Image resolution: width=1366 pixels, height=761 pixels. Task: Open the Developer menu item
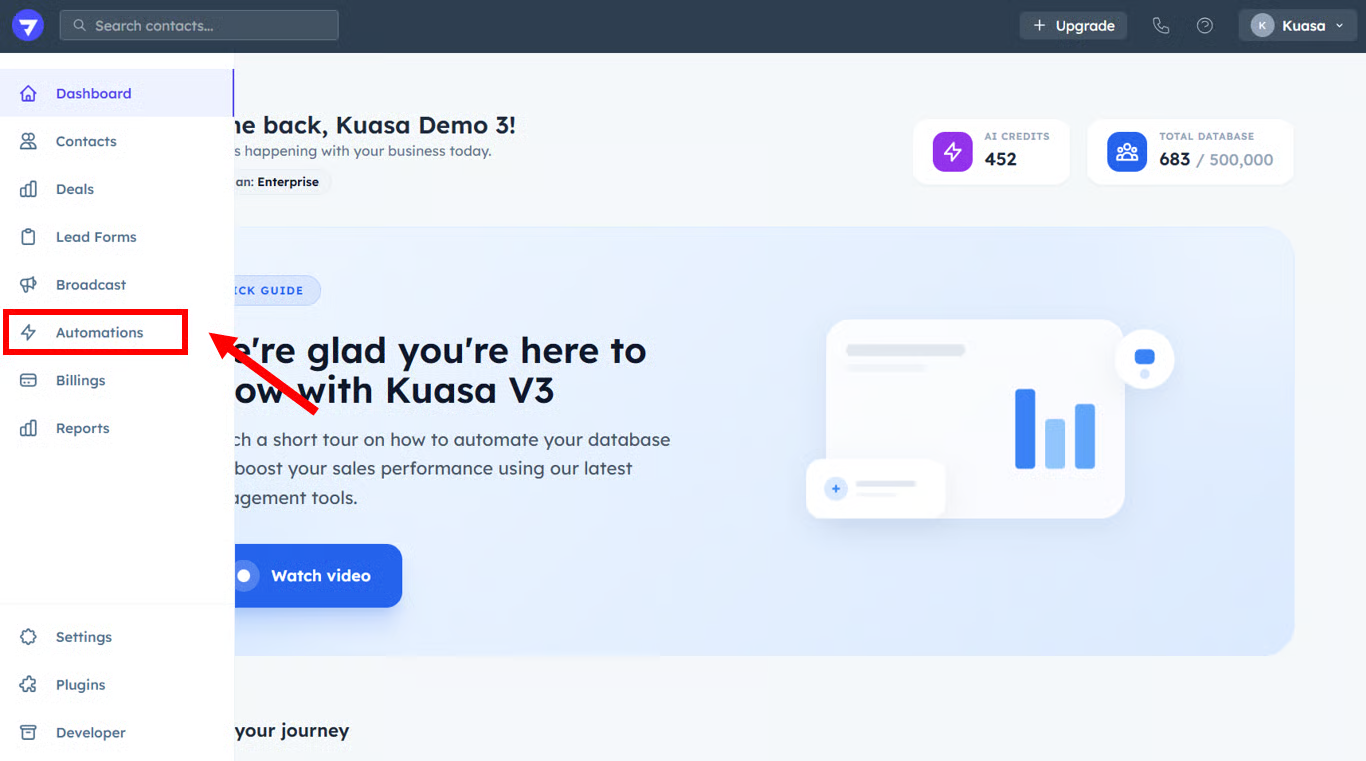click(x=90, y=733)
